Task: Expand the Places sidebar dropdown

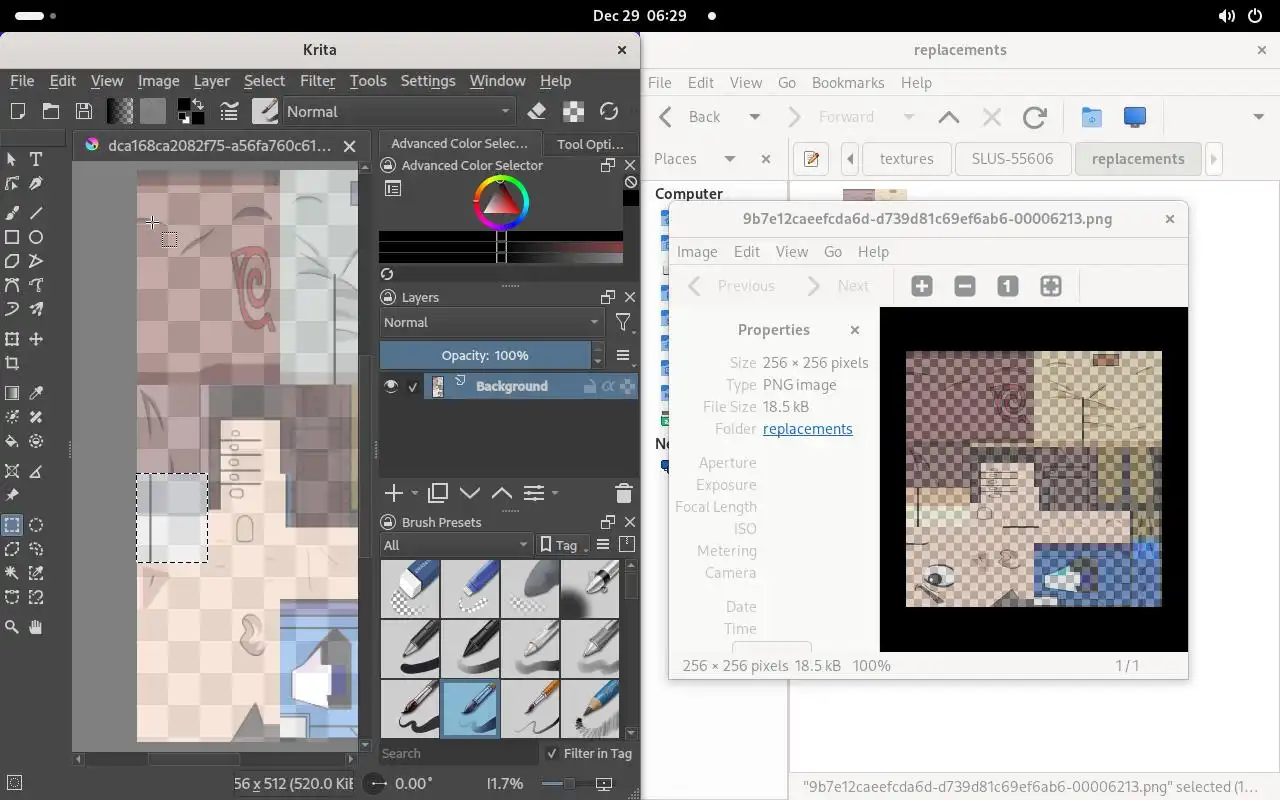Action: tap(730, 159)
